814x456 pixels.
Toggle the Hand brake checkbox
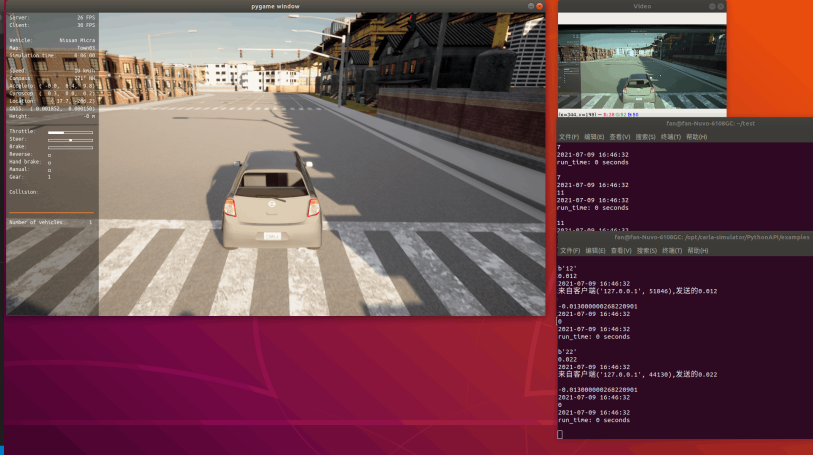50,163
